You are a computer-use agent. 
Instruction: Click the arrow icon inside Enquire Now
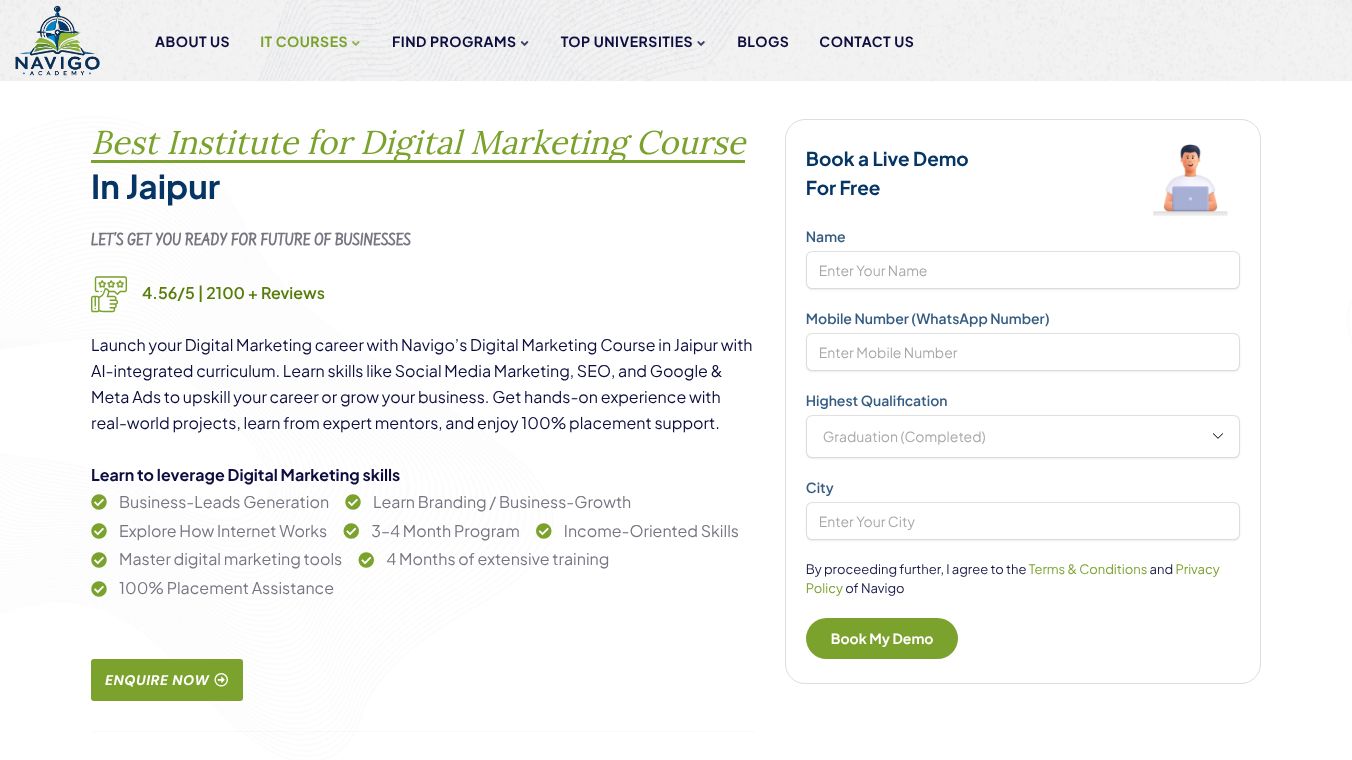coord(222,680)
